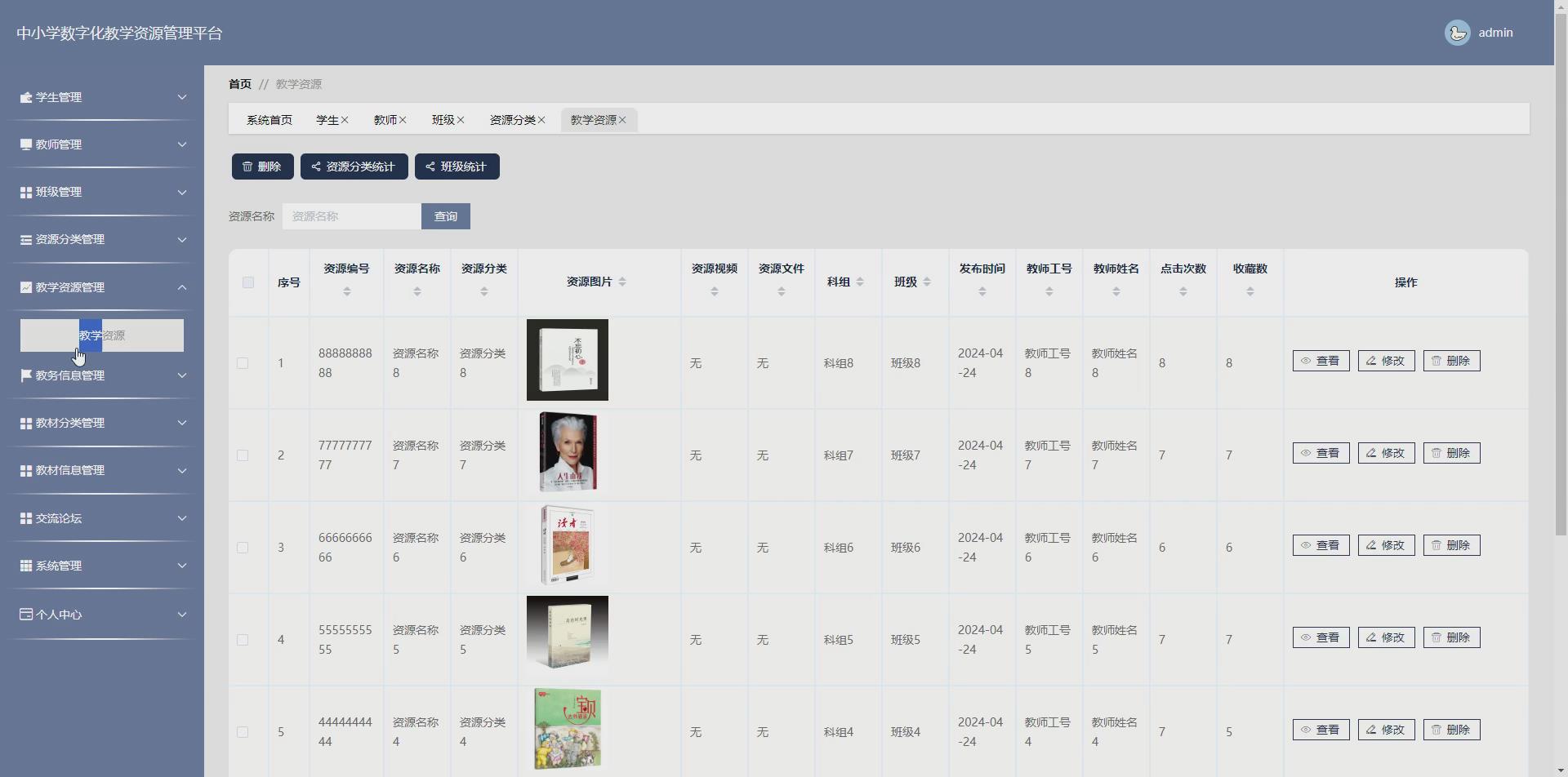Viewport: 1568px width, 777px height.
Task: Click the 教学资源管理 chart icon
Action: pyautogui.click(x=26, y=287)
